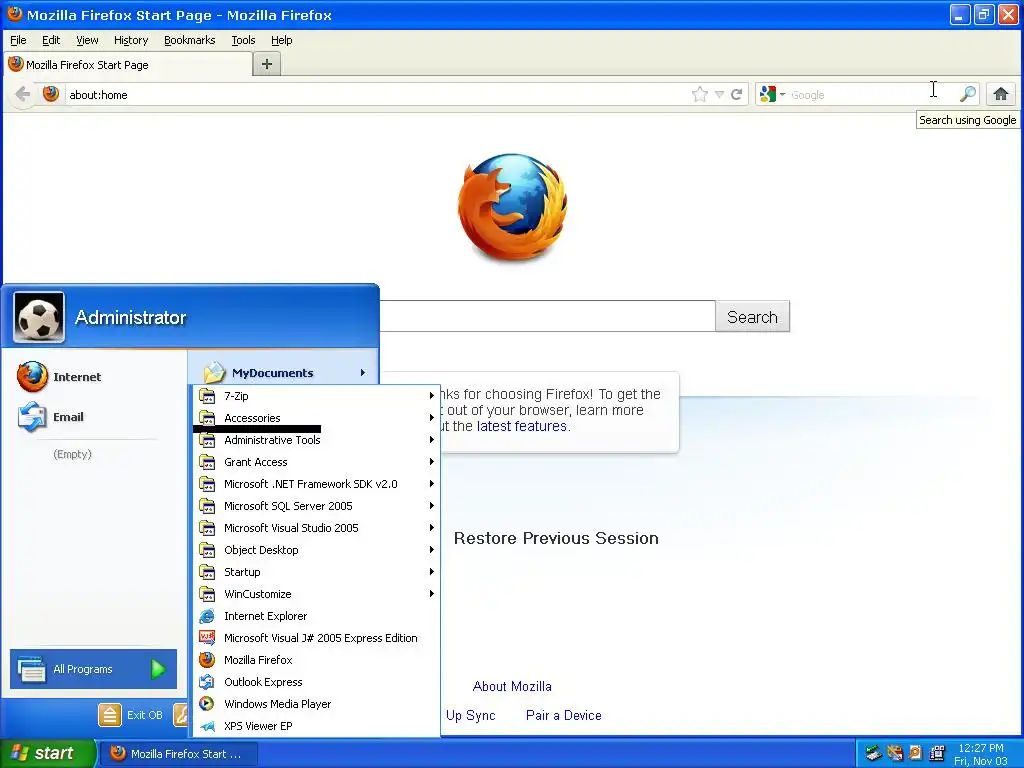Click the reload page icon
Screen dimensions: 1024x768
click(737, 94)
